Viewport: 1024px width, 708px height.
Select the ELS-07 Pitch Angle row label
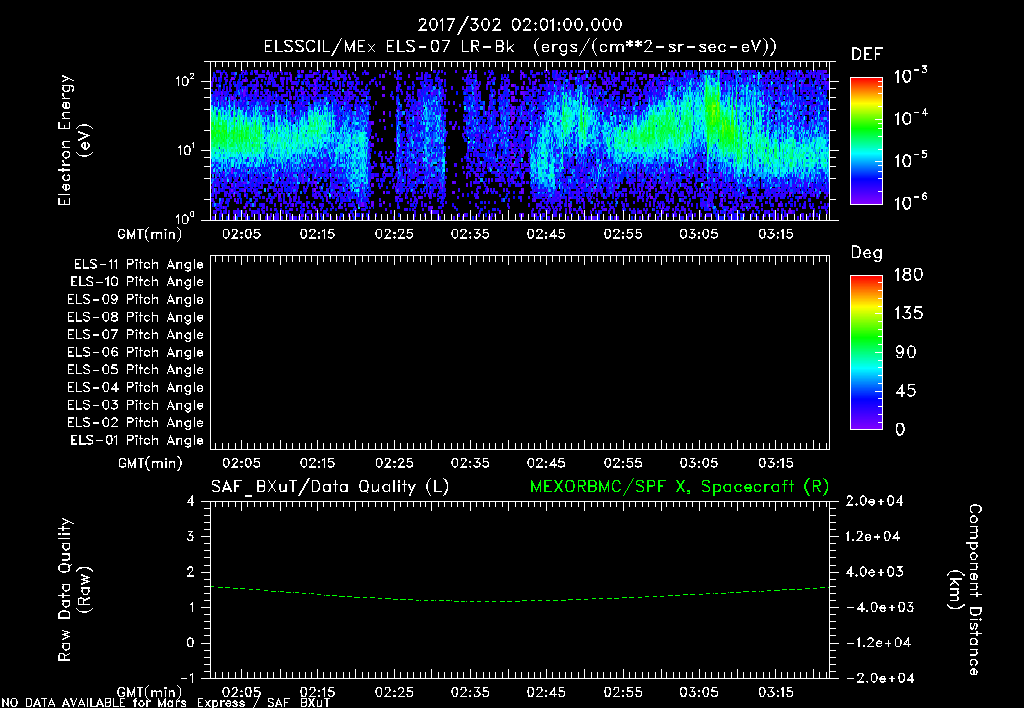[x=136, y=335]
